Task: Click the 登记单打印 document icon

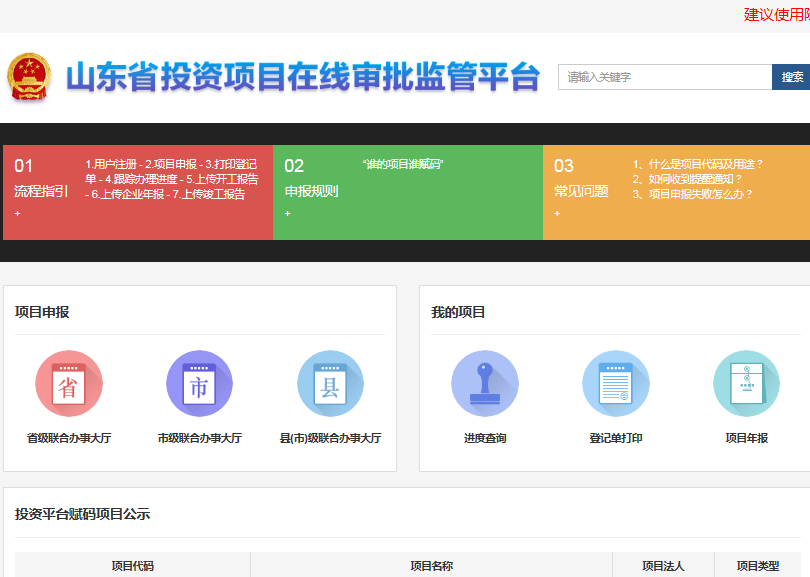Action: click(615, 384)
